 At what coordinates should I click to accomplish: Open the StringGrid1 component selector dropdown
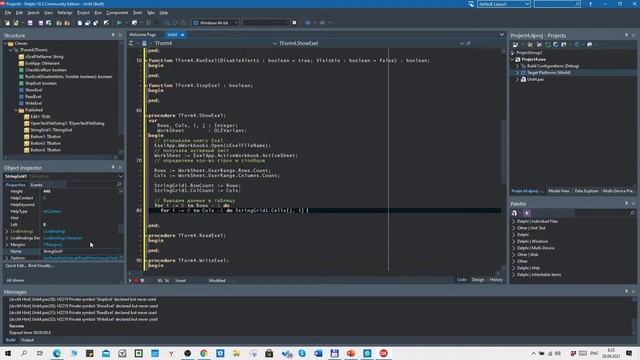click(x=120, y=176)
